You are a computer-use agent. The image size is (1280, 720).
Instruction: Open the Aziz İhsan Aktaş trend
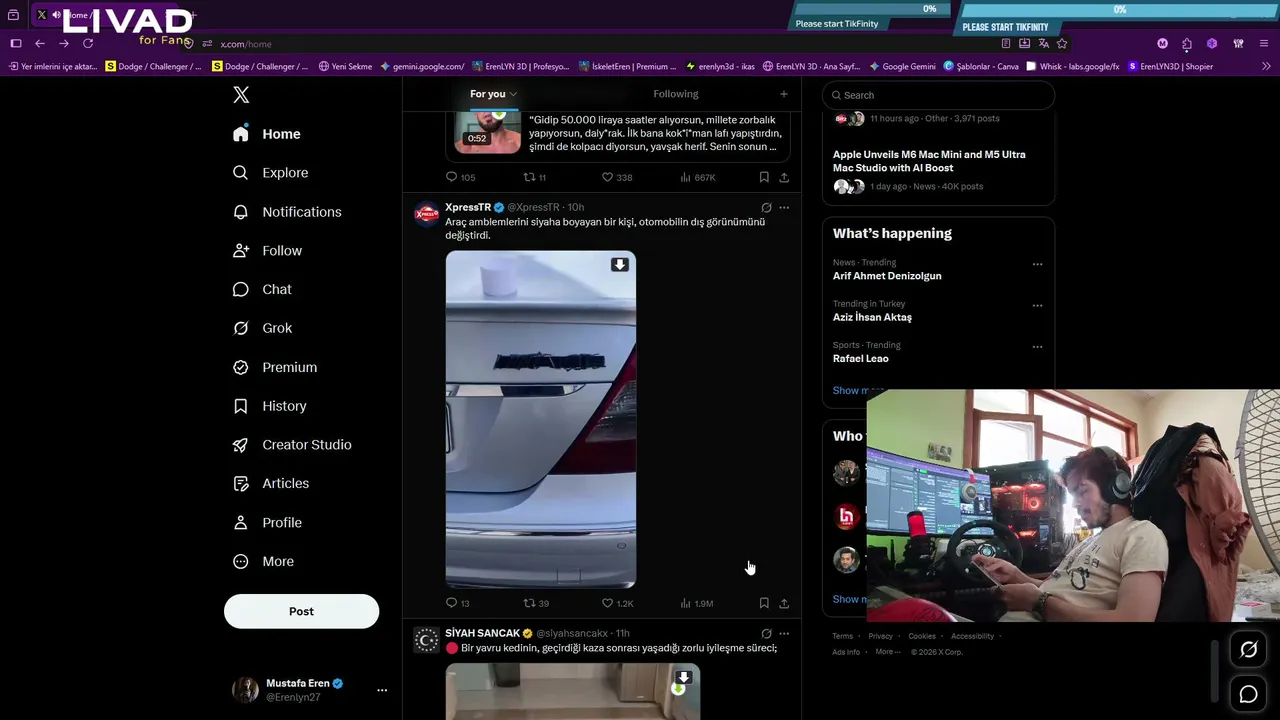(x=872, y=317)
